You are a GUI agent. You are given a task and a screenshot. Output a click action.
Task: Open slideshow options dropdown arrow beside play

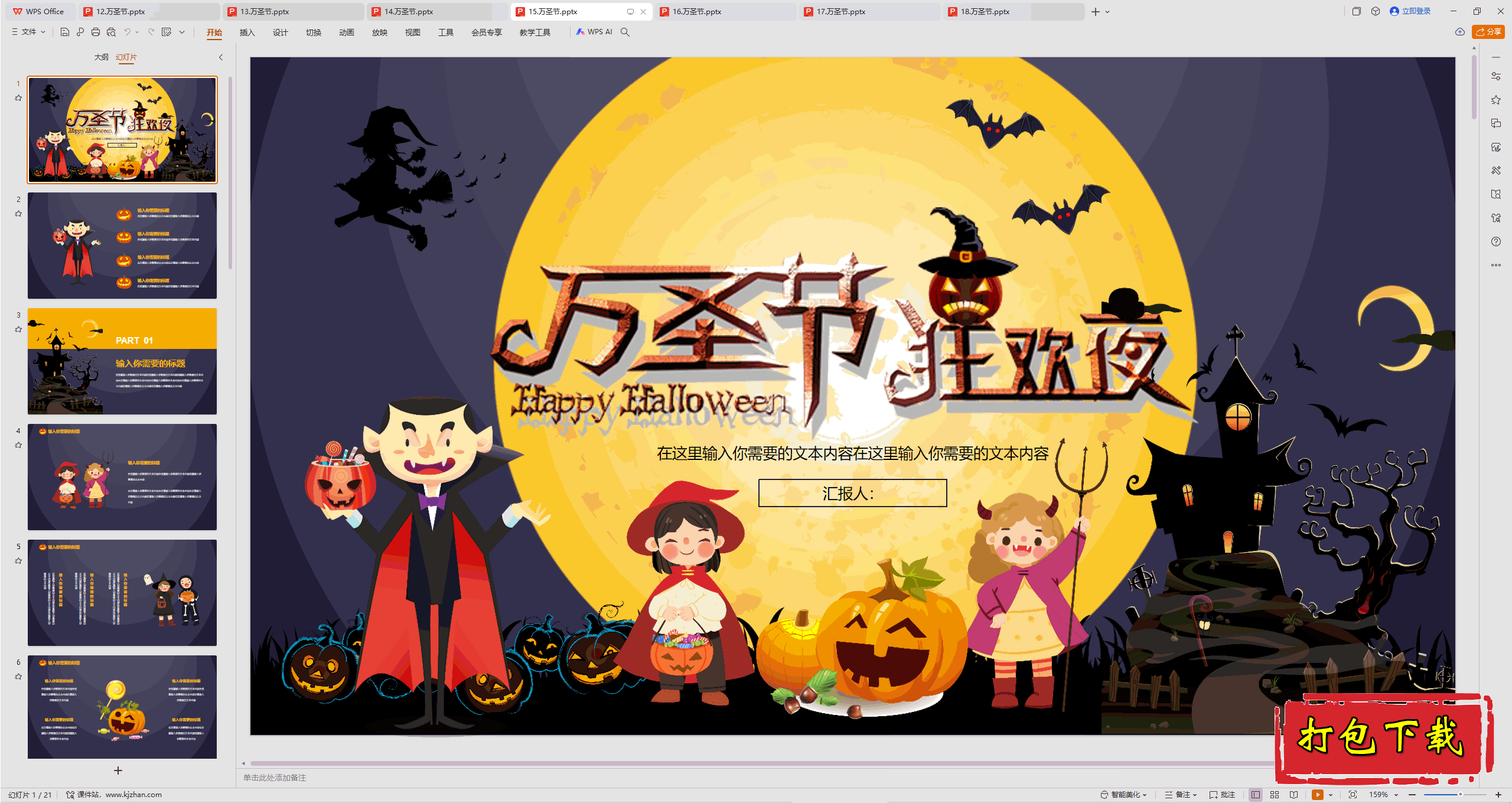[1331, 795]
